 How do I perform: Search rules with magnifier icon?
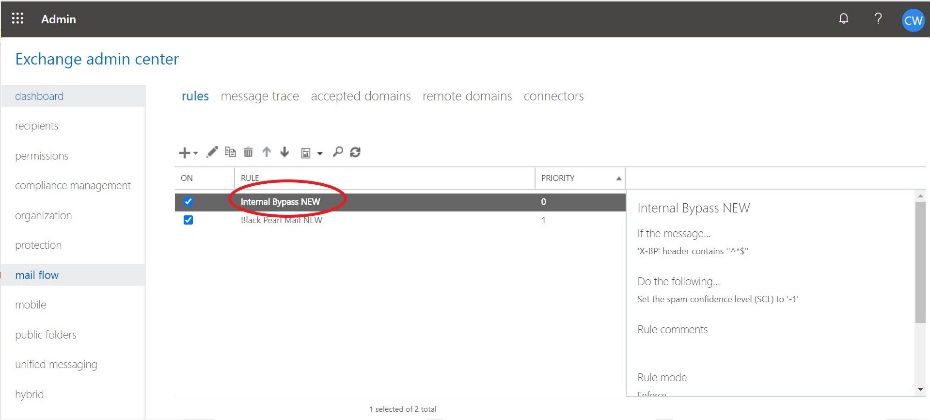click(337, 152)
